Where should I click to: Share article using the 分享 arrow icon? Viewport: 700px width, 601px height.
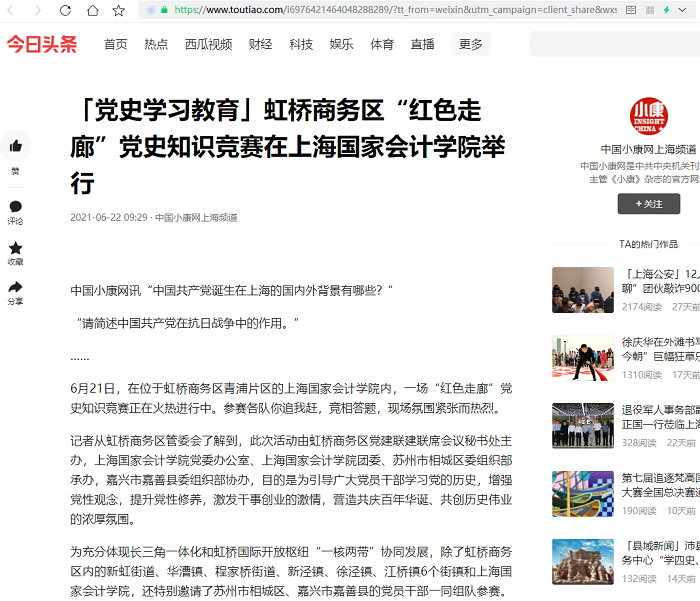(x=15, y=288)
